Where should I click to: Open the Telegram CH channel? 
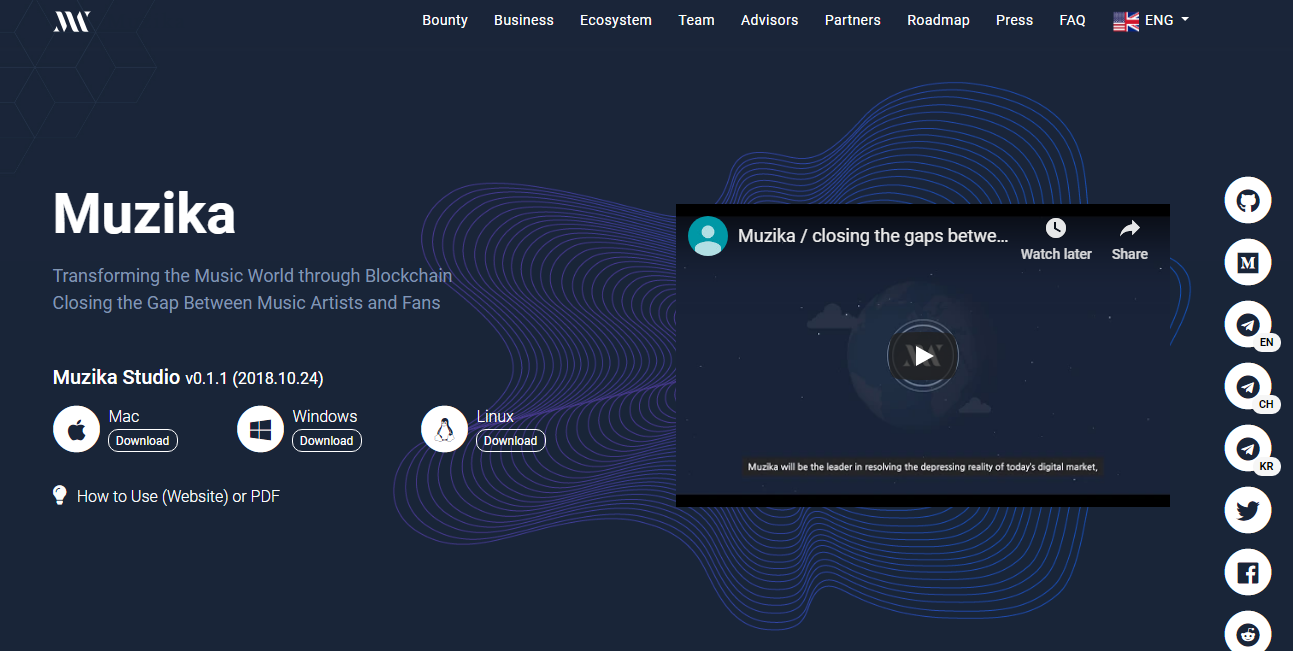(x=1247, y=386)
